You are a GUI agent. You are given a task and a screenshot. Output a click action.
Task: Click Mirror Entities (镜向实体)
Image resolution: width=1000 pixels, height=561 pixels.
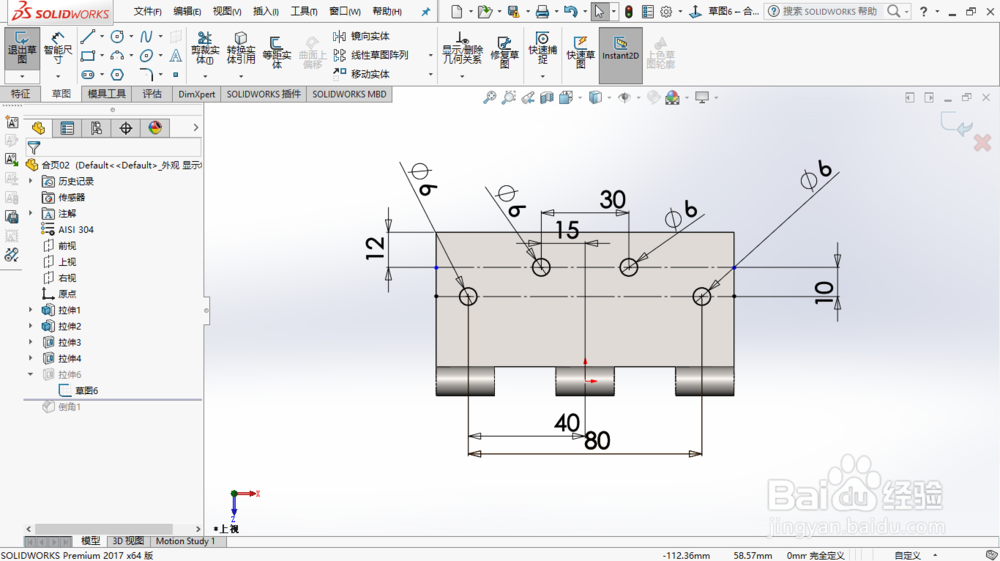[362, 36]
